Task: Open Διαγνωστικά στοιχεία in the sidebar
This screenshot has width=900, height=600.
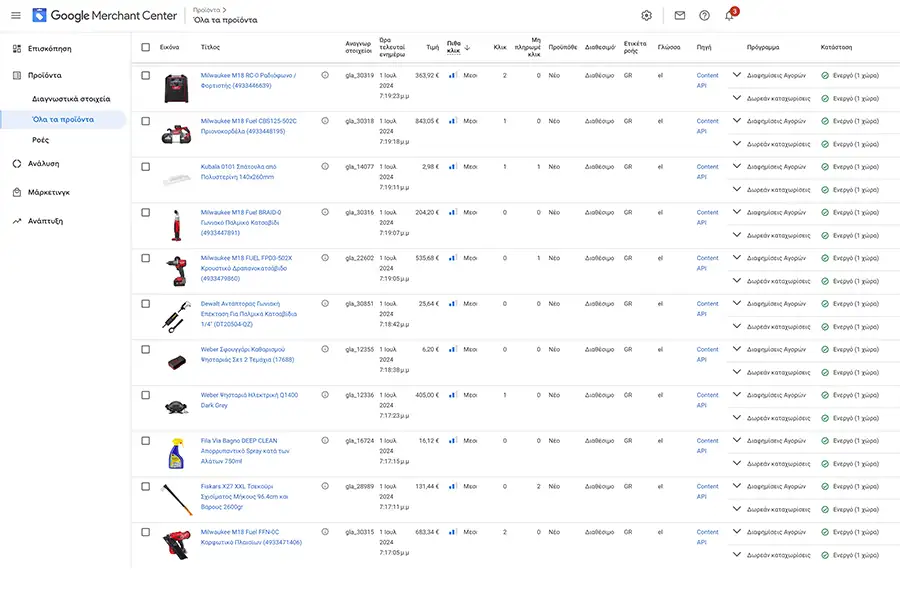Action: click(x=71, y=99)
